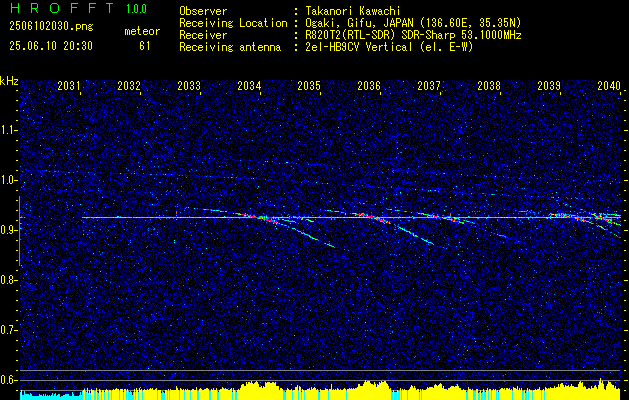629x400 pixels.
Task: Click the 2034 time marker
Action: click(249, 85)
